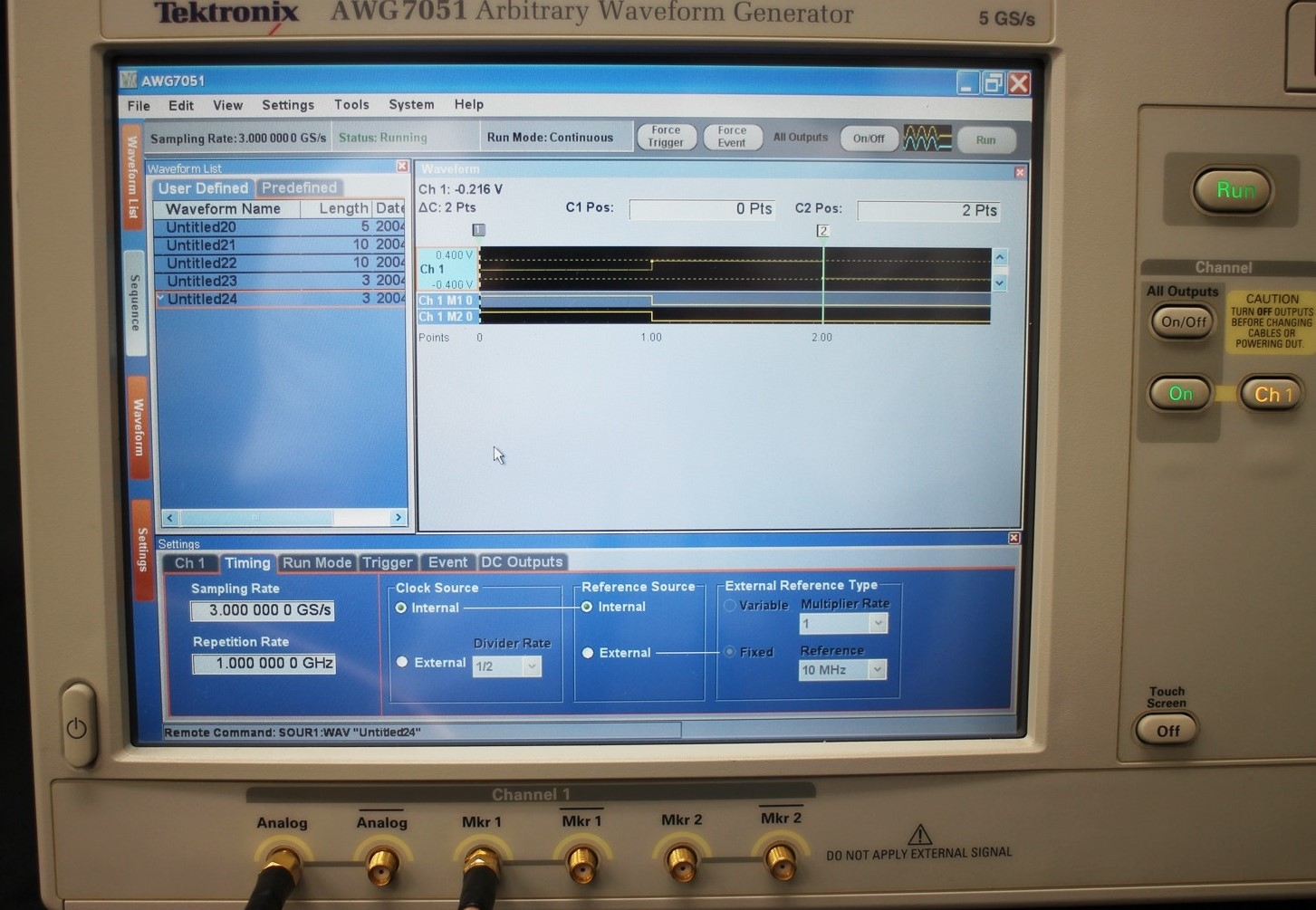Toggle the hardware Ch 1 button
Screen dimensions: 1316x910
[1272, 395]
